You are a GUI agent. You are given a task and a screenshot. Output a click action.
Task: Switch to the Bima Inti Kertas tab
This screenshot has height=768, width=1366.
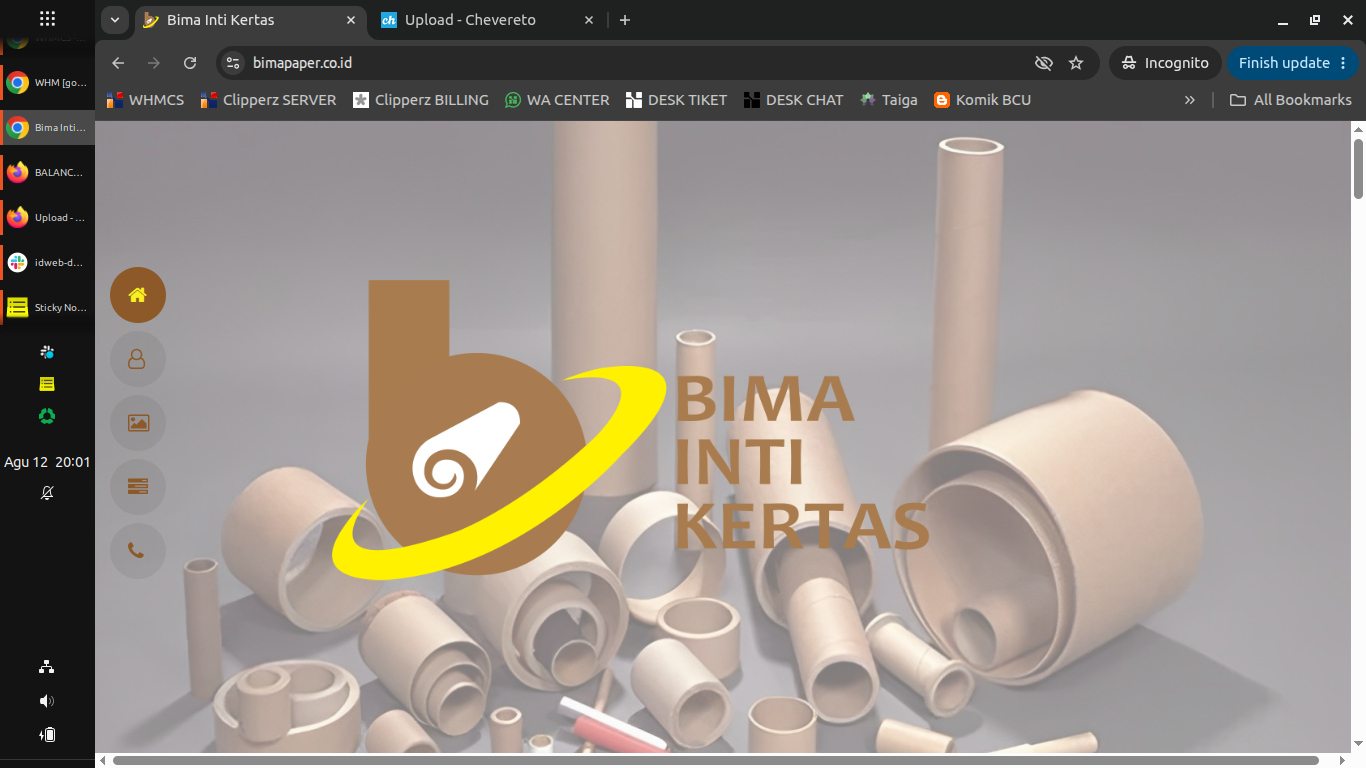tap(248, 20)
